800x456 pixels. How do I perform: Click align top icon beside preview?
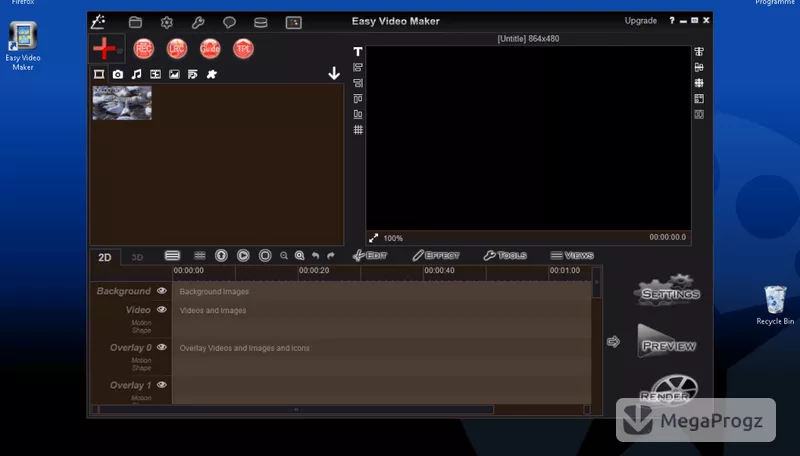click(x=358, y=98)
